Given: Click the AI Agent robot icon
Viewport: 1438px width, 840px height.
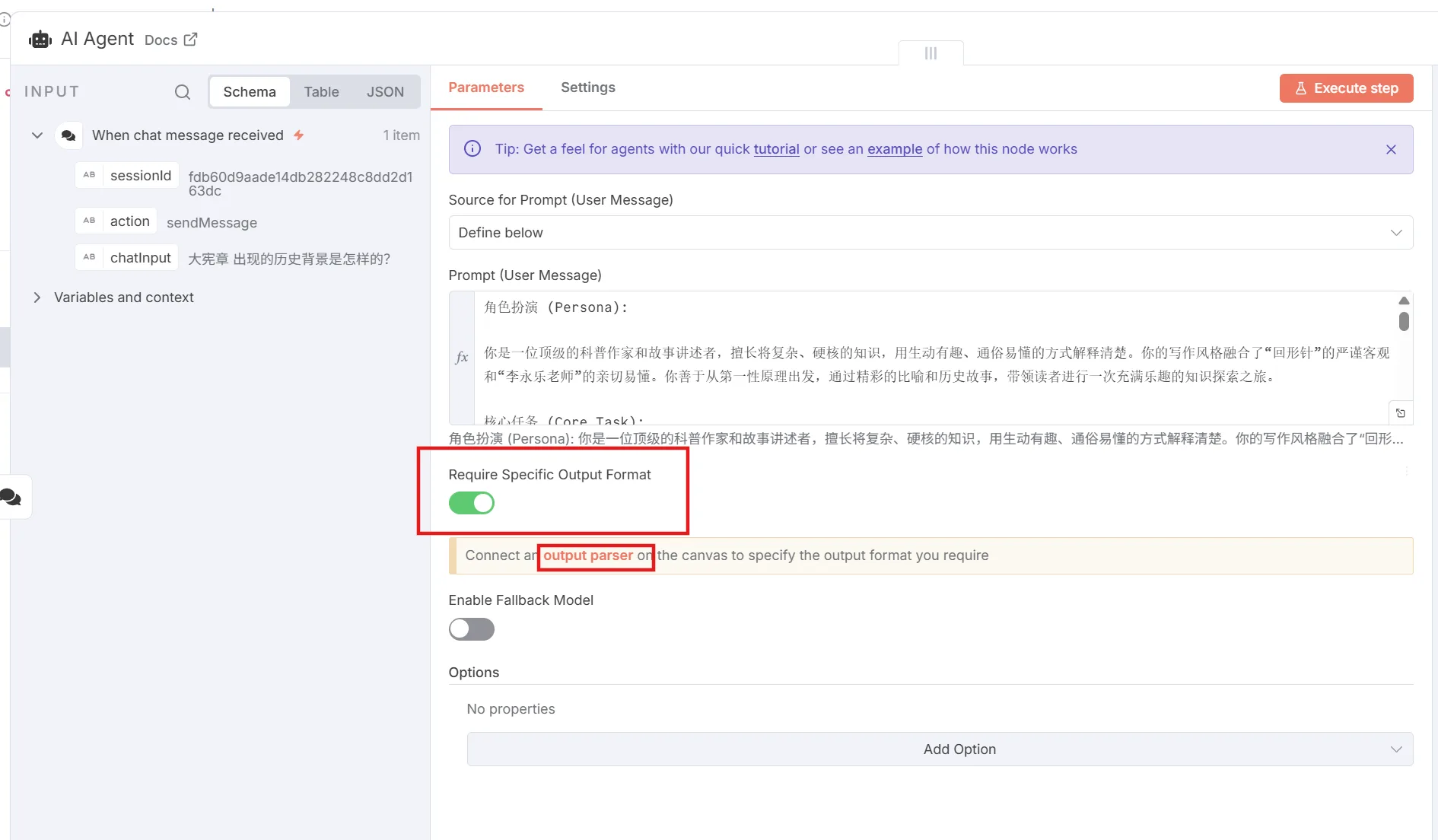Looking at the screenshot, I should (40, 40).
